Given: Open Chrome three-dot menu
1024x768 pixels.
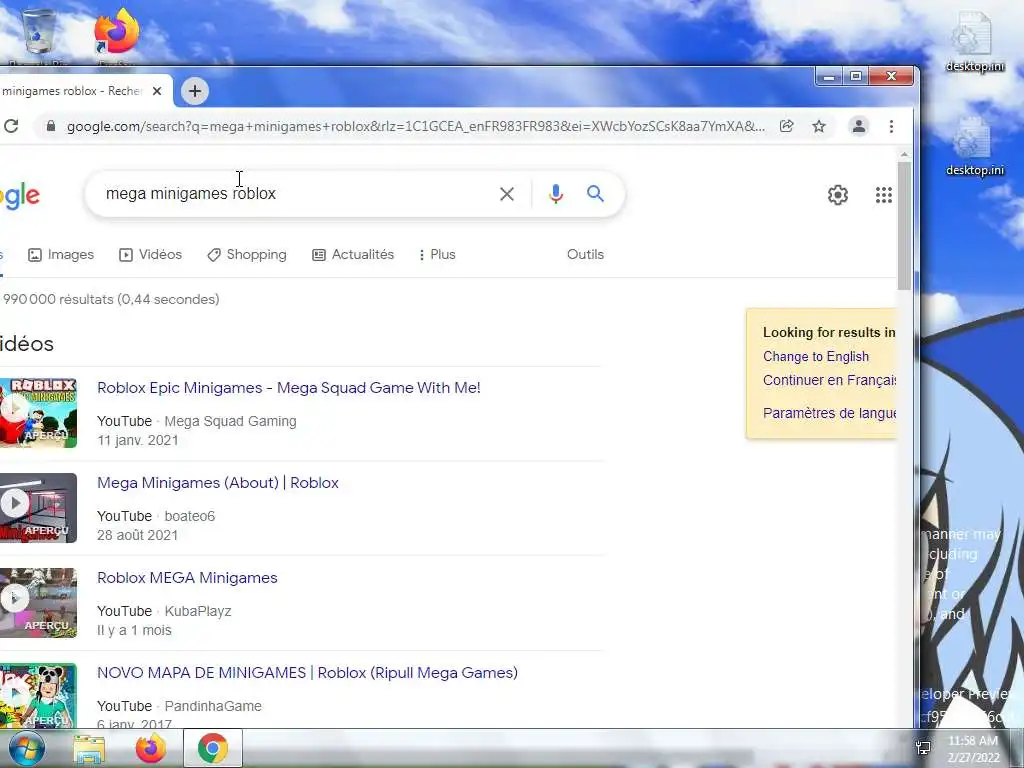Looking at the screenshot, I should click(891, 126).
